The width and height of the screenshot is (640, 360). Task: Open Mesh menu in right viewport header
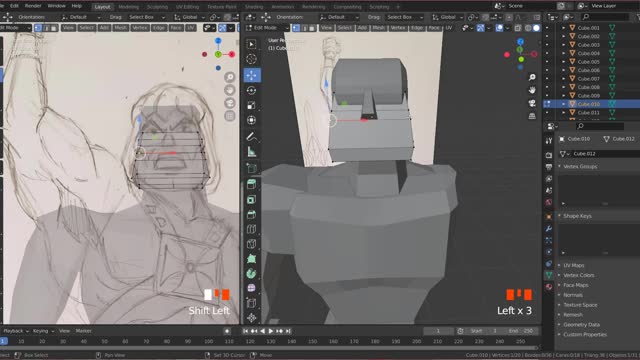coord(379,28)
